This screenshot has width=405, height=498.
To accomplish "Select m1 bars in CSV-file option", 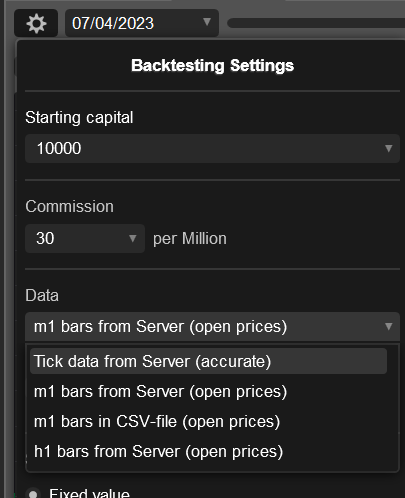I will [x=208, y=421].
